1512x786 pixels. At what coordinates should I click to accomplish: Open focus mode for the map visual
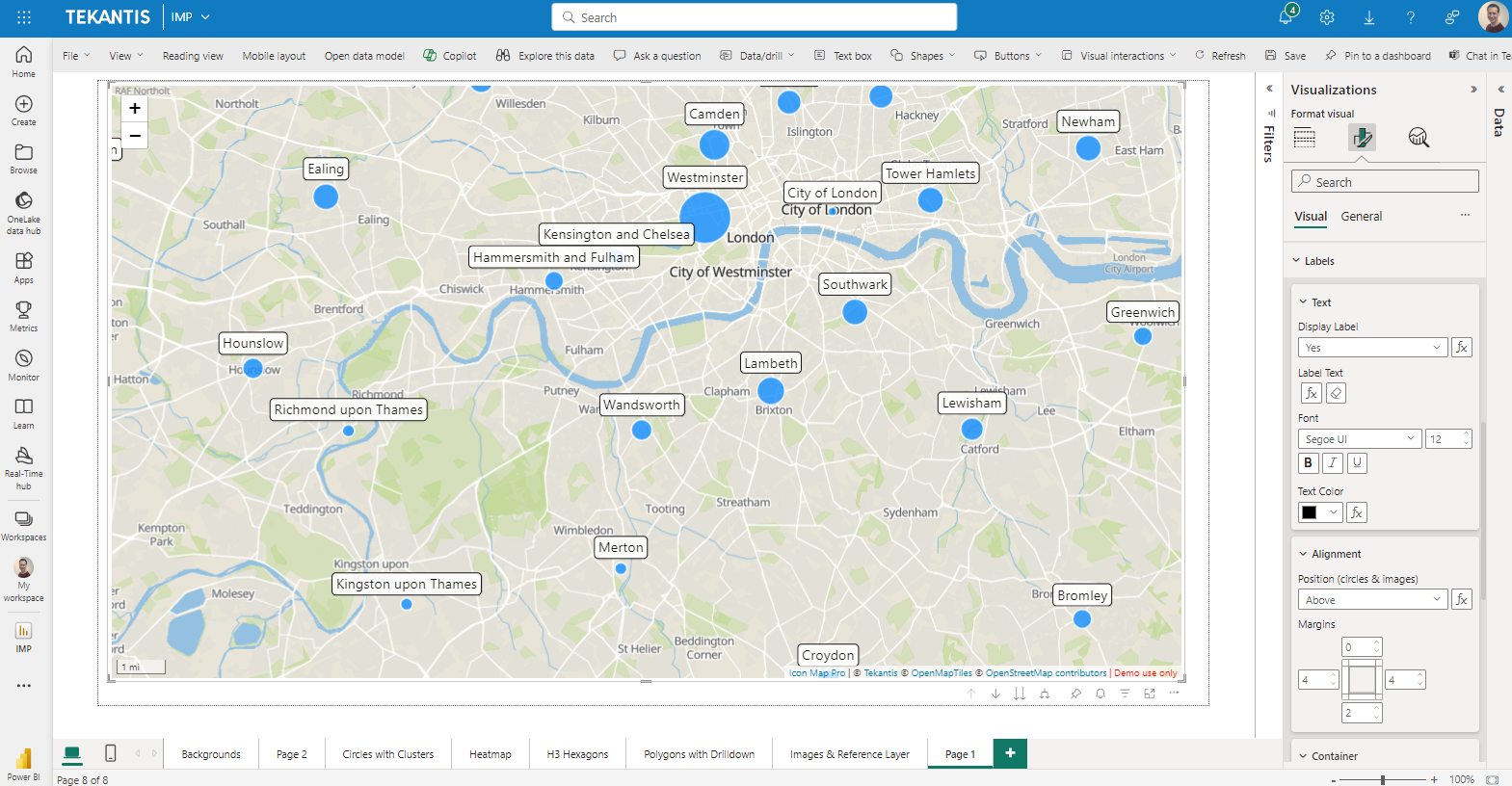pyautogui.click(x=1149, y=694)
